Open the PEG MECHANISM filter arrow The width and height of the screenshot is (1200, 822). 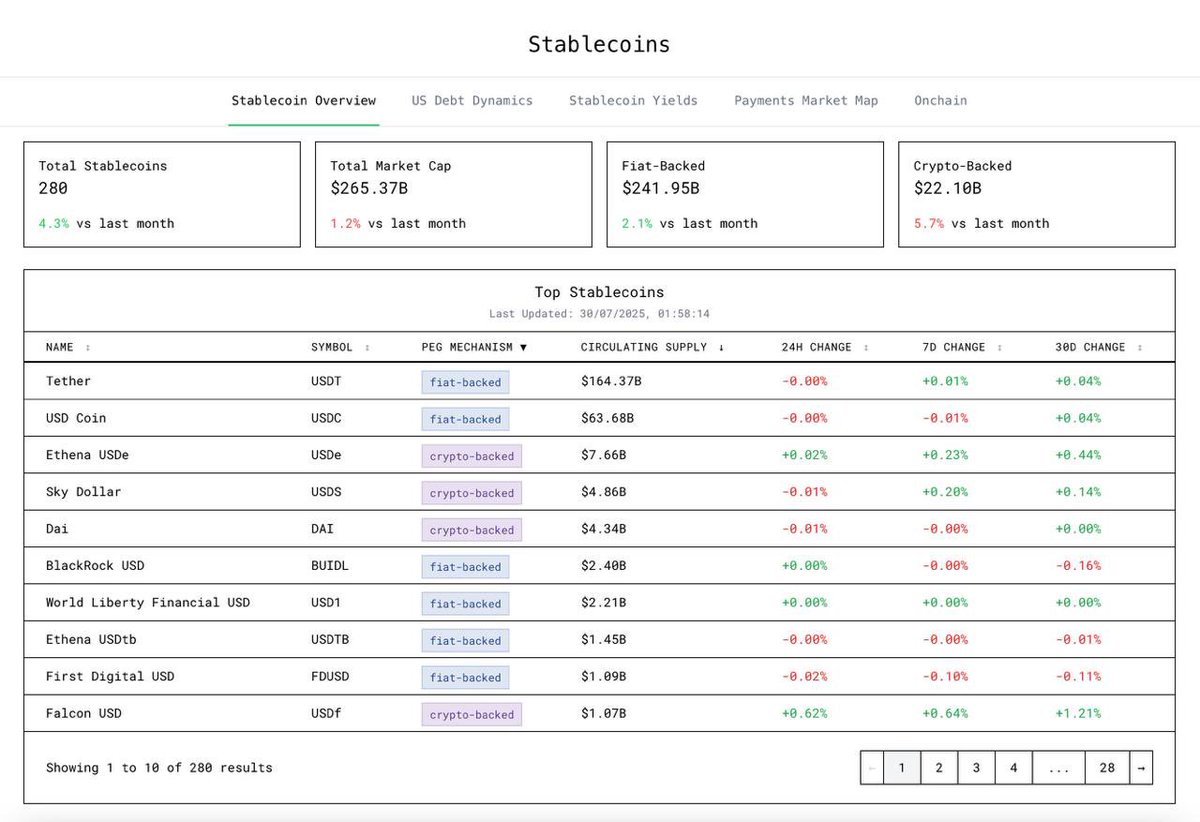[523, 347]
